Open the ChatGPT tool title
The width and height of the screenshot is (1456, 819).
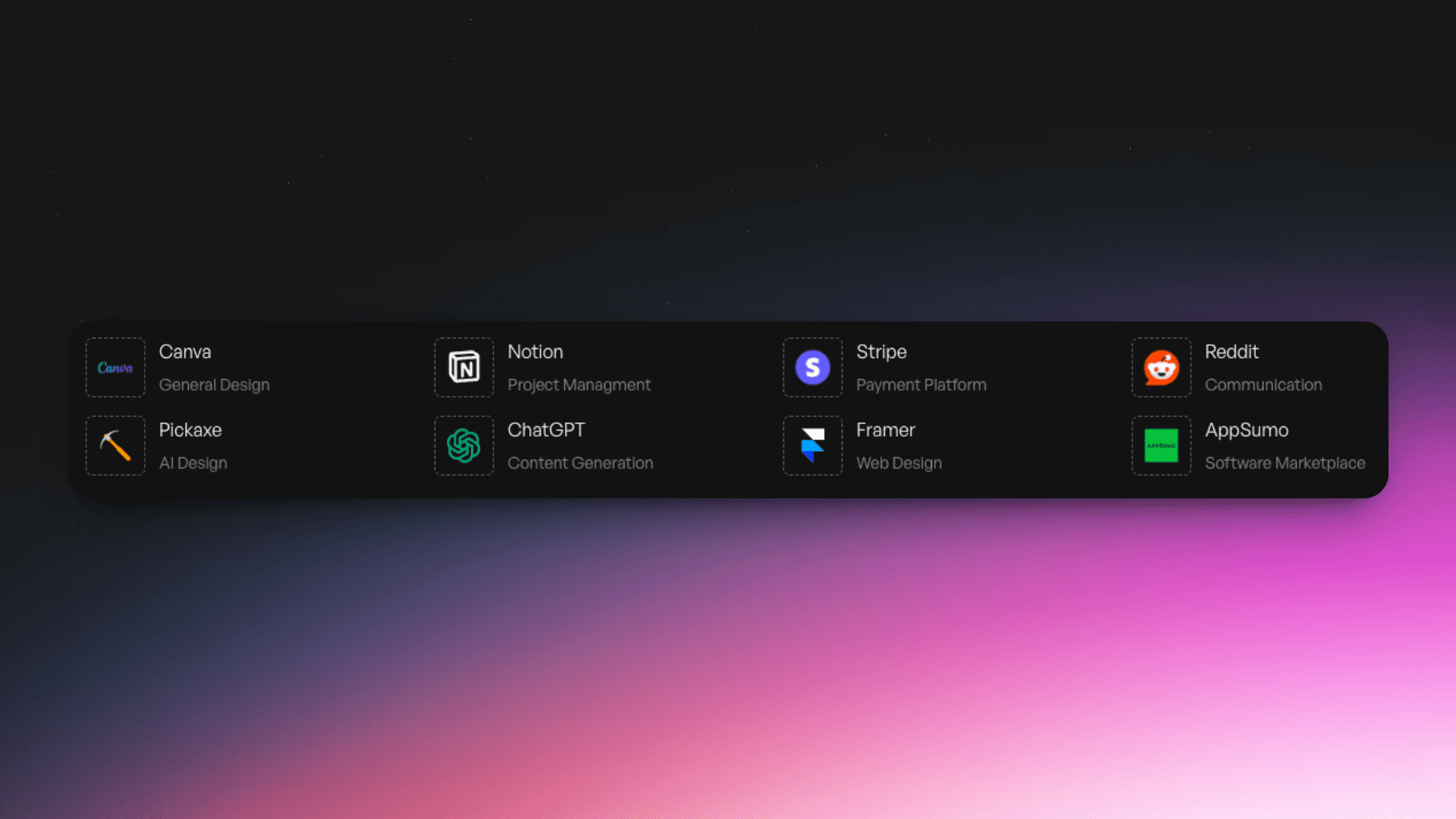(546, 430)
